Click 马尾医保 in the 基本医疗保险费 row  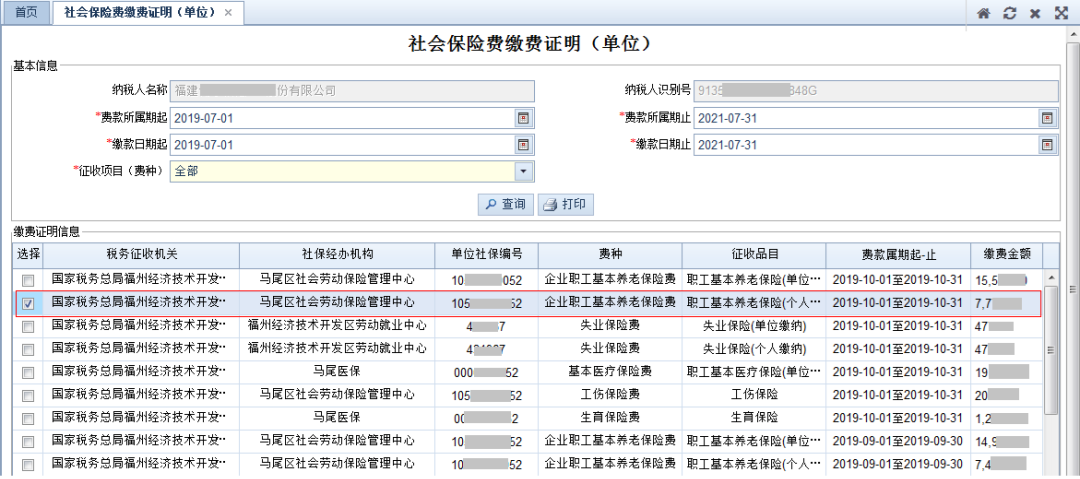coord(337,371)
